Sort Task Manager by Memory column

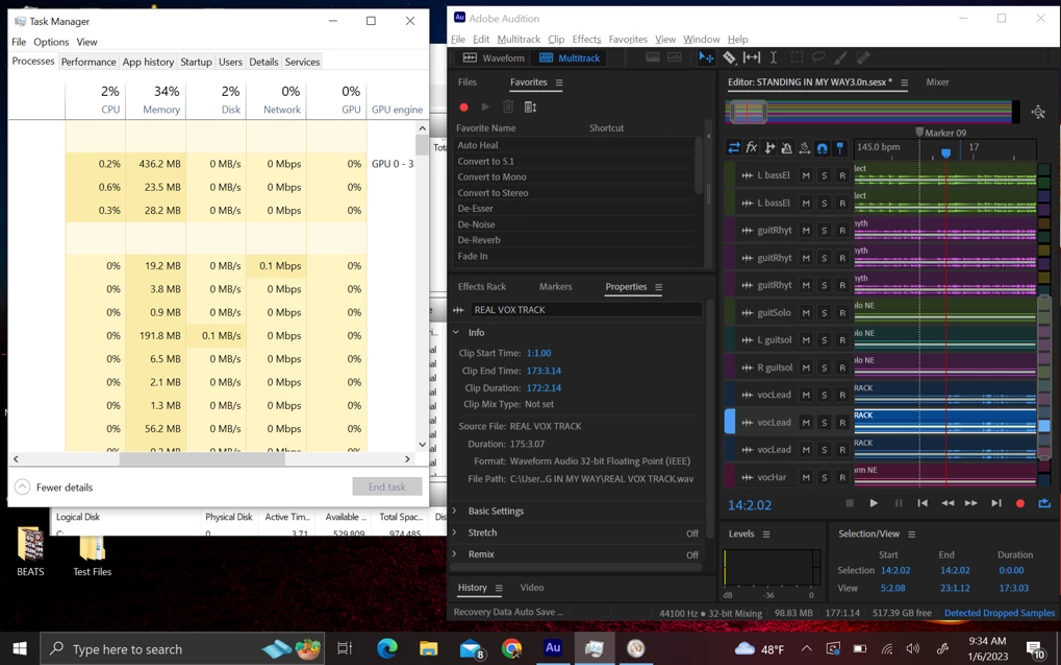coord(156,100)
